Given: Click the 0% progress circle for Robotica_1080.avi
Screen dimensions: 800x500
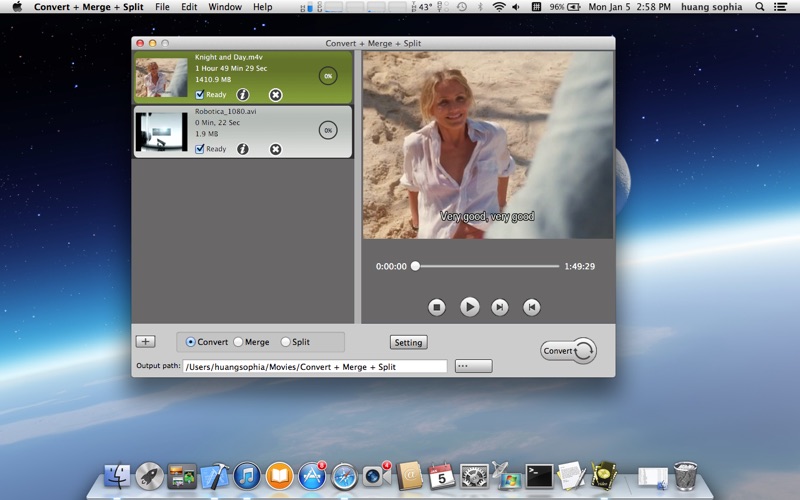Looking at the screenshot, I should click(x=328, y=130).
